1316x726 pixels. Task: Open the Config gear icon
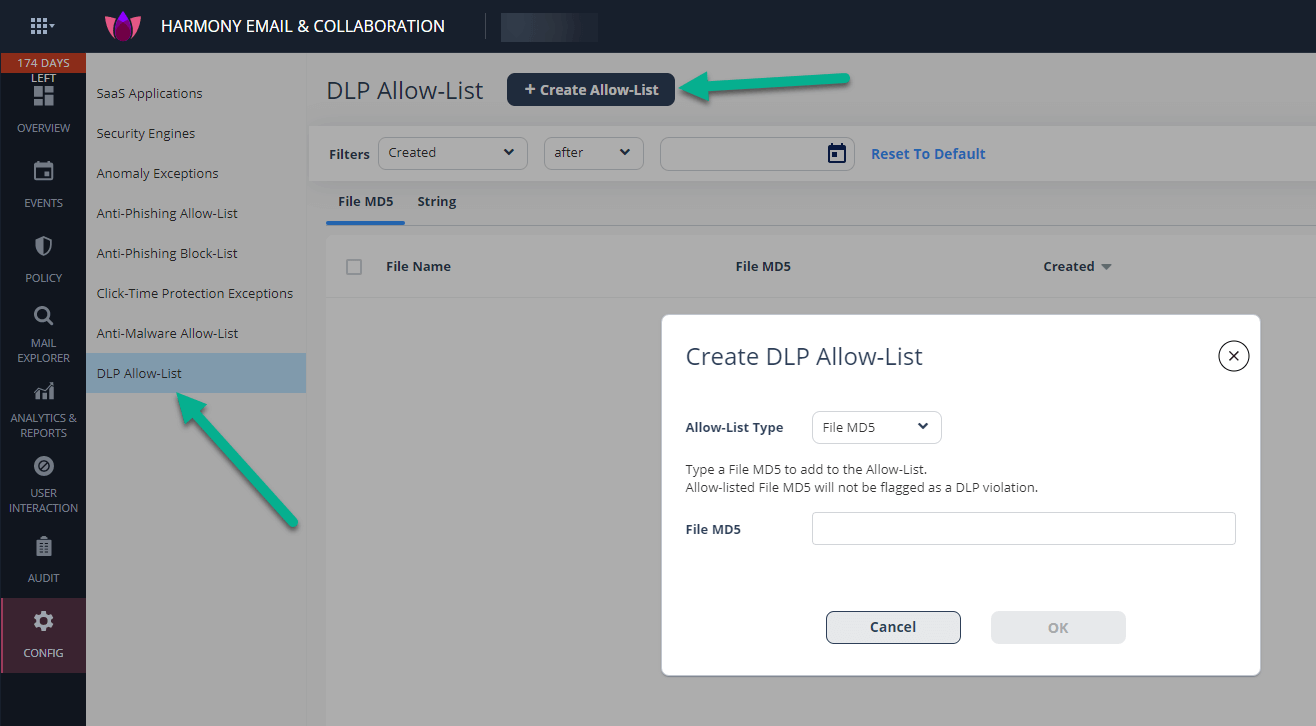[43, 620]
